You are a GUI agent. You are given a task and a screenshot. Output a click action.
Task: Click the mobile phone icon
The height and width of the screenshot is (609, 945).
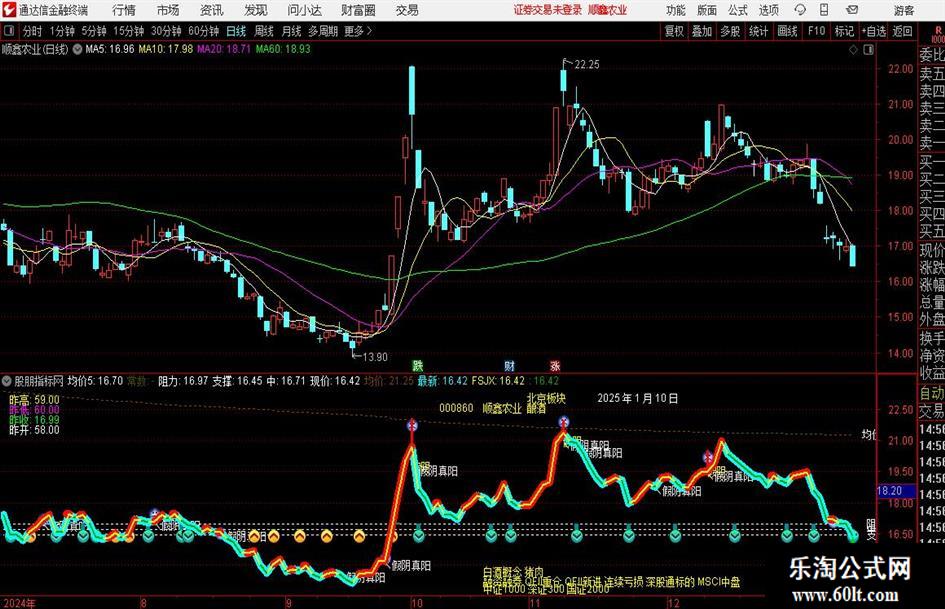pyautogui.click(x=824, y=10)
